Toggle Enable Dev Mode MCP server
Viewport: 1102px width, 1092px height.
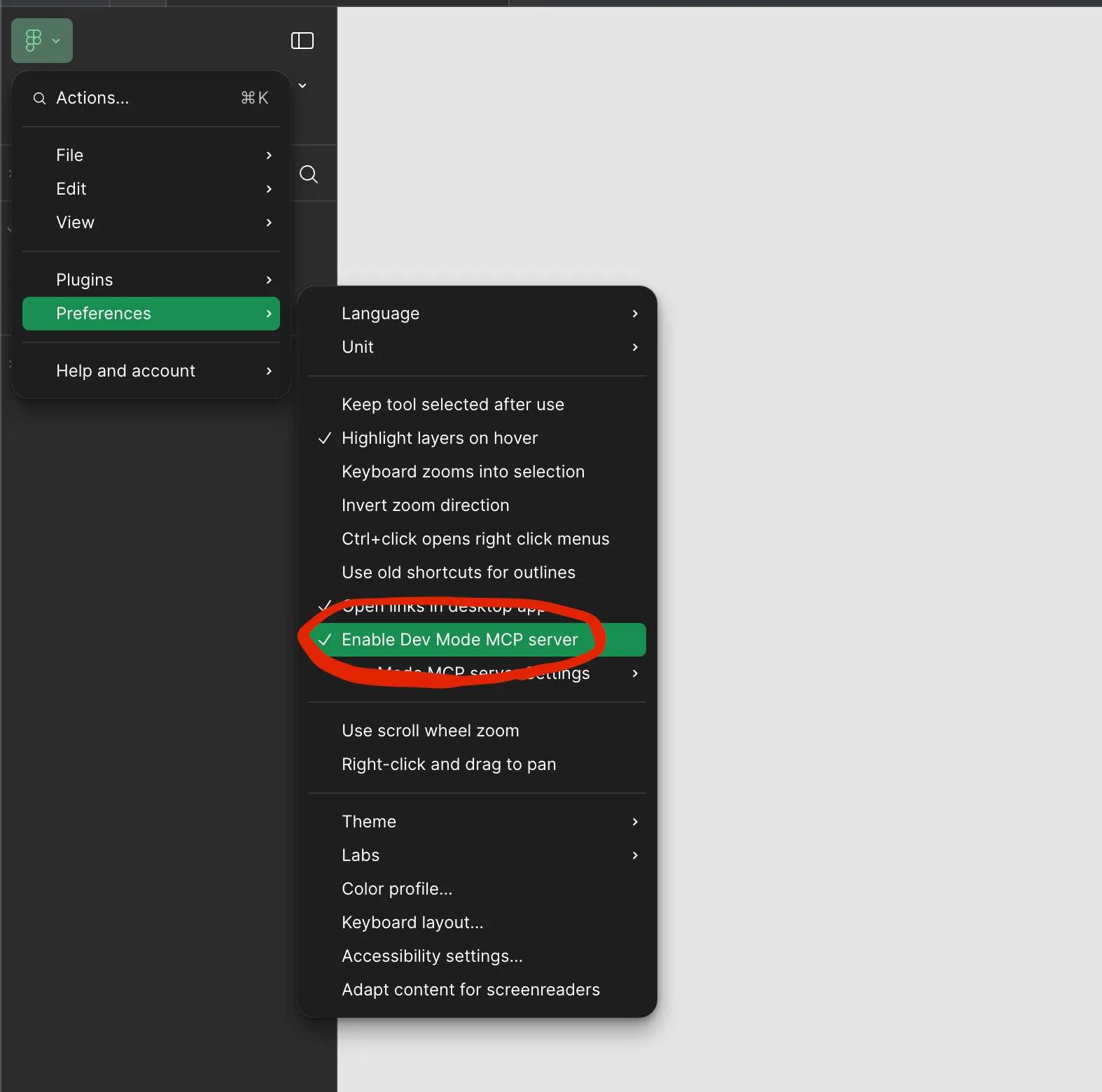click(477, 640)
